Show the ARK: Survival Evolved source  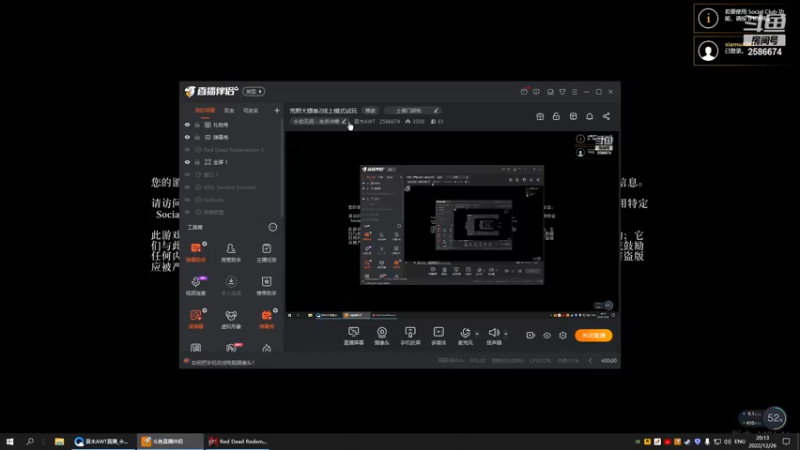187,187
